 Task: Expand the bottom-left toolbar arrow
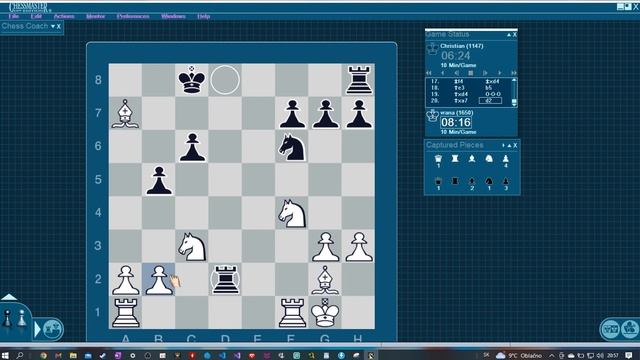(38, 329)
